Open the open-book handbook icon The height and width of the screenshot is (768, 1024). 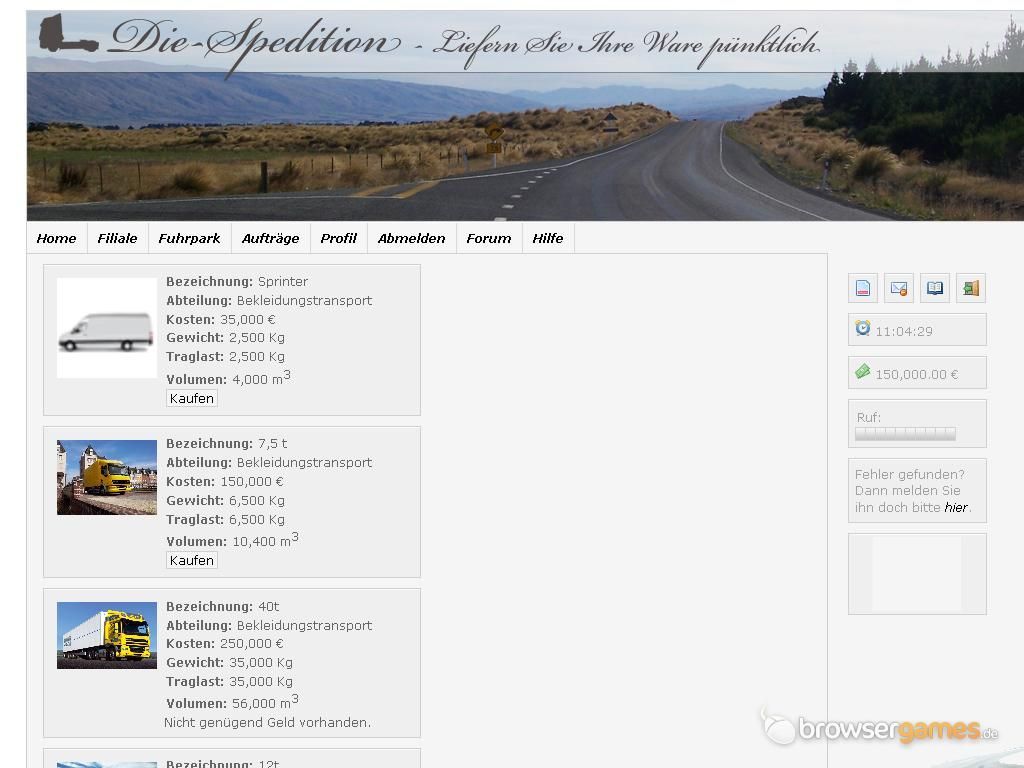[935, 288]
